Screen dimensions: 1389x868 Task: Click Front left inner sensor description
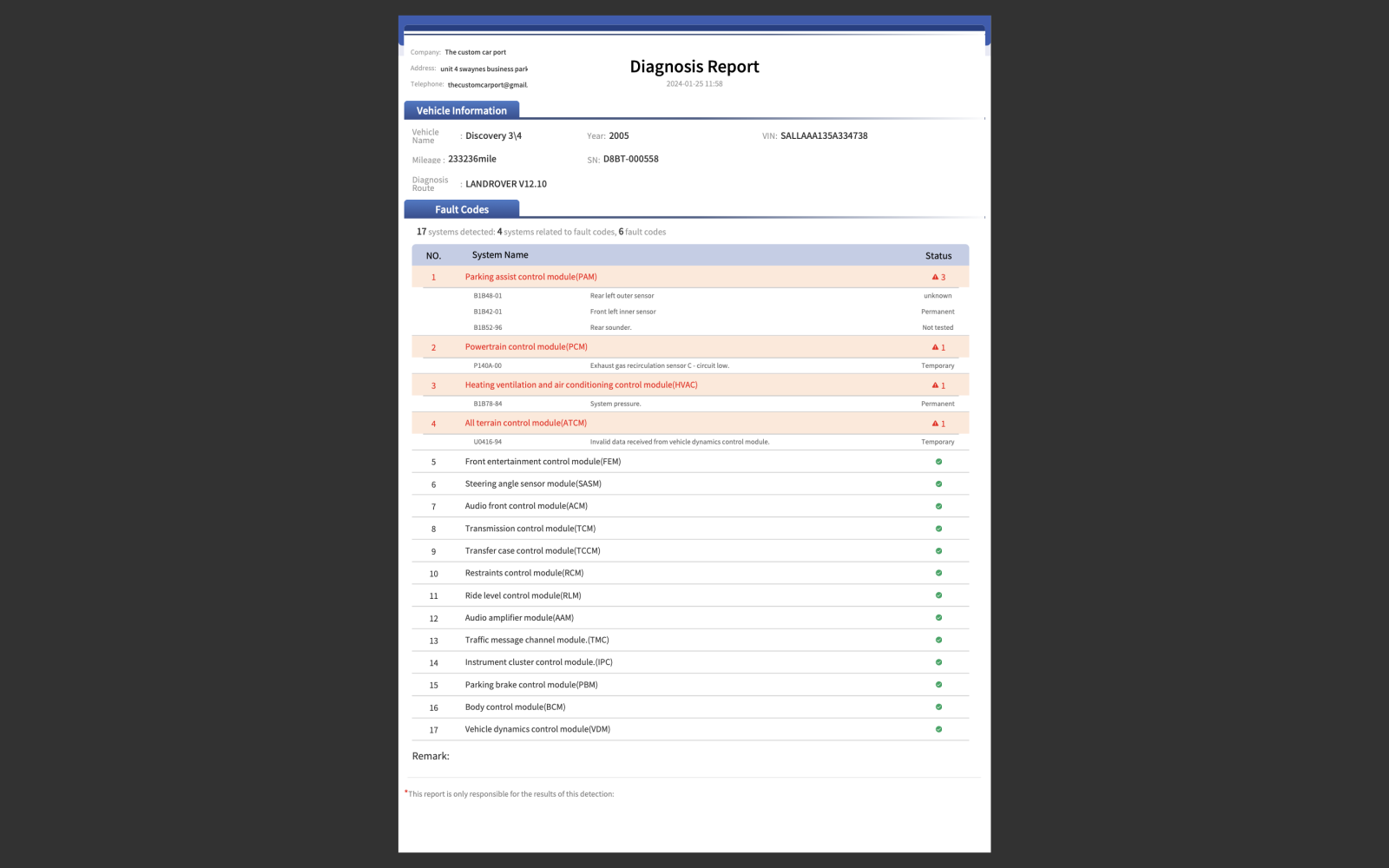(623, 312)
